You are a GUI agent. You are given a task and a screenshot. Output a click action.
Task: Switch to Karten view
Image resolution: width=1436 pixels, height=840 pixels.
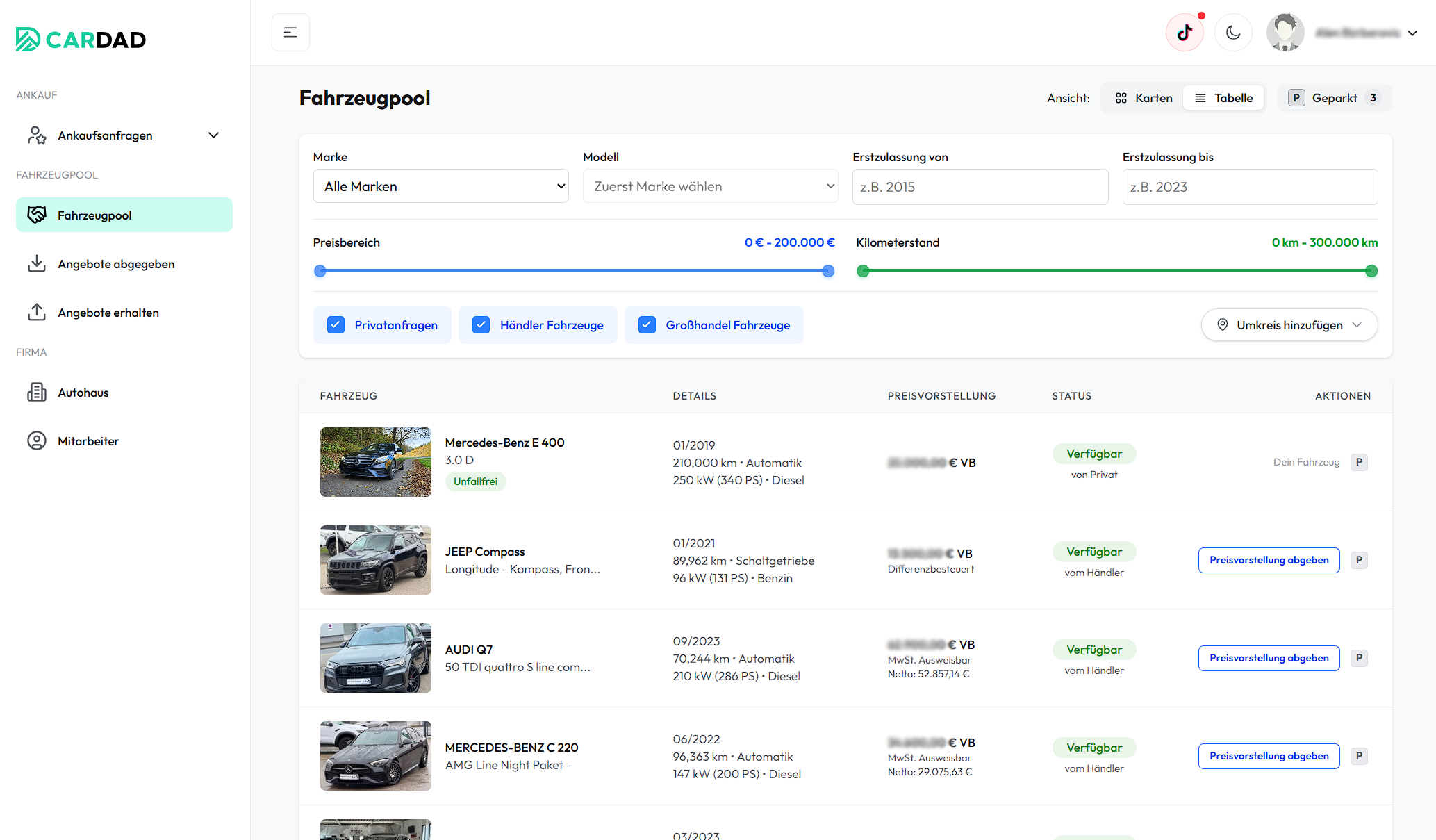pyautogui.click(x=1144, y=98)
